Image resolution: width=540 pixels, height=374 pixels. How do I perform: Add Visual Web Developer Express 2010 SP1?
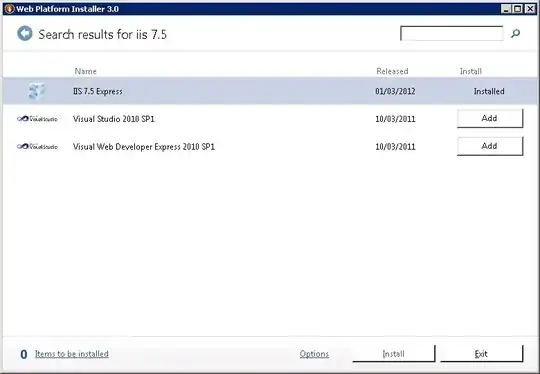pos(490,146)
